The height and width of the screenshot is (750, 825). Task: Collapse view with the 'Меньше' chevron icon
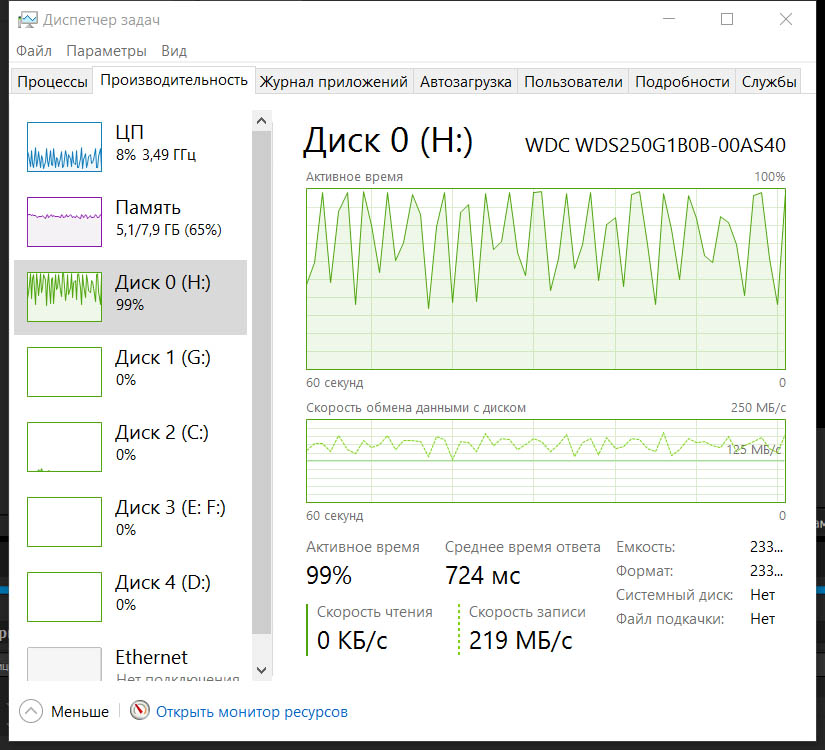(x=31, y=712)
